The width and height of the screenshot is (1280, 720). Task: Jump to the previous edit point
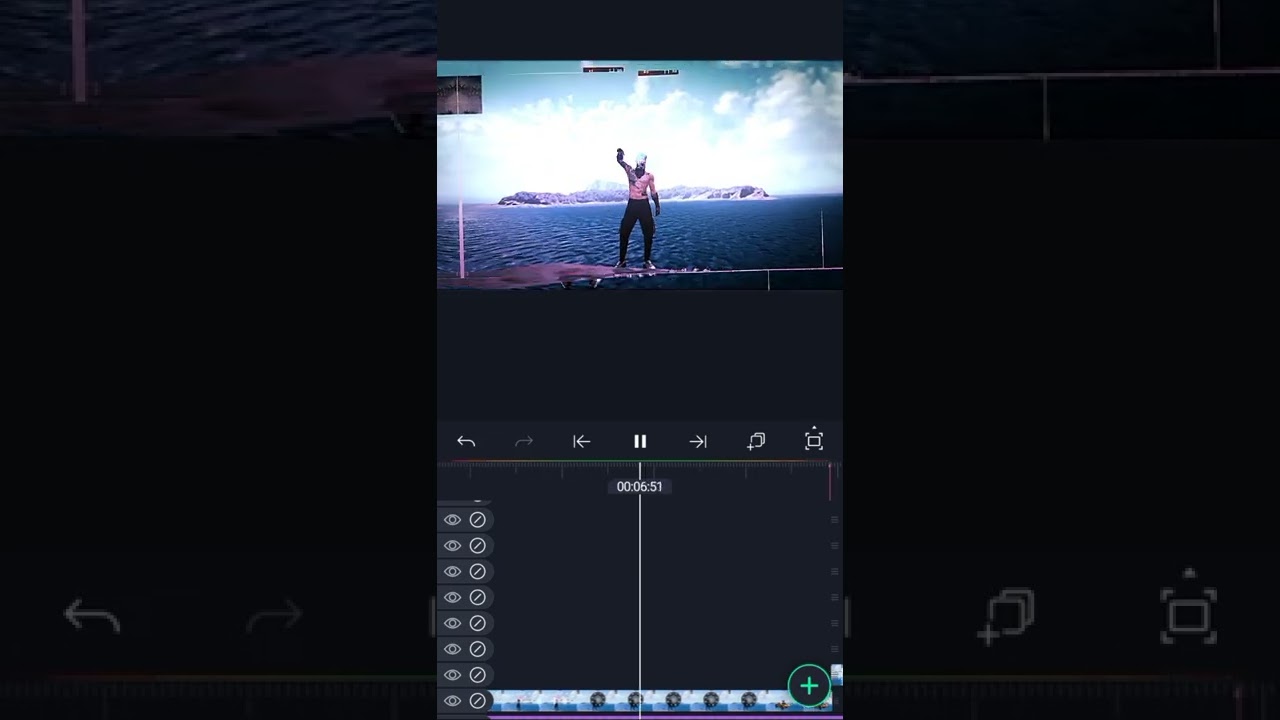coord(581,441)
